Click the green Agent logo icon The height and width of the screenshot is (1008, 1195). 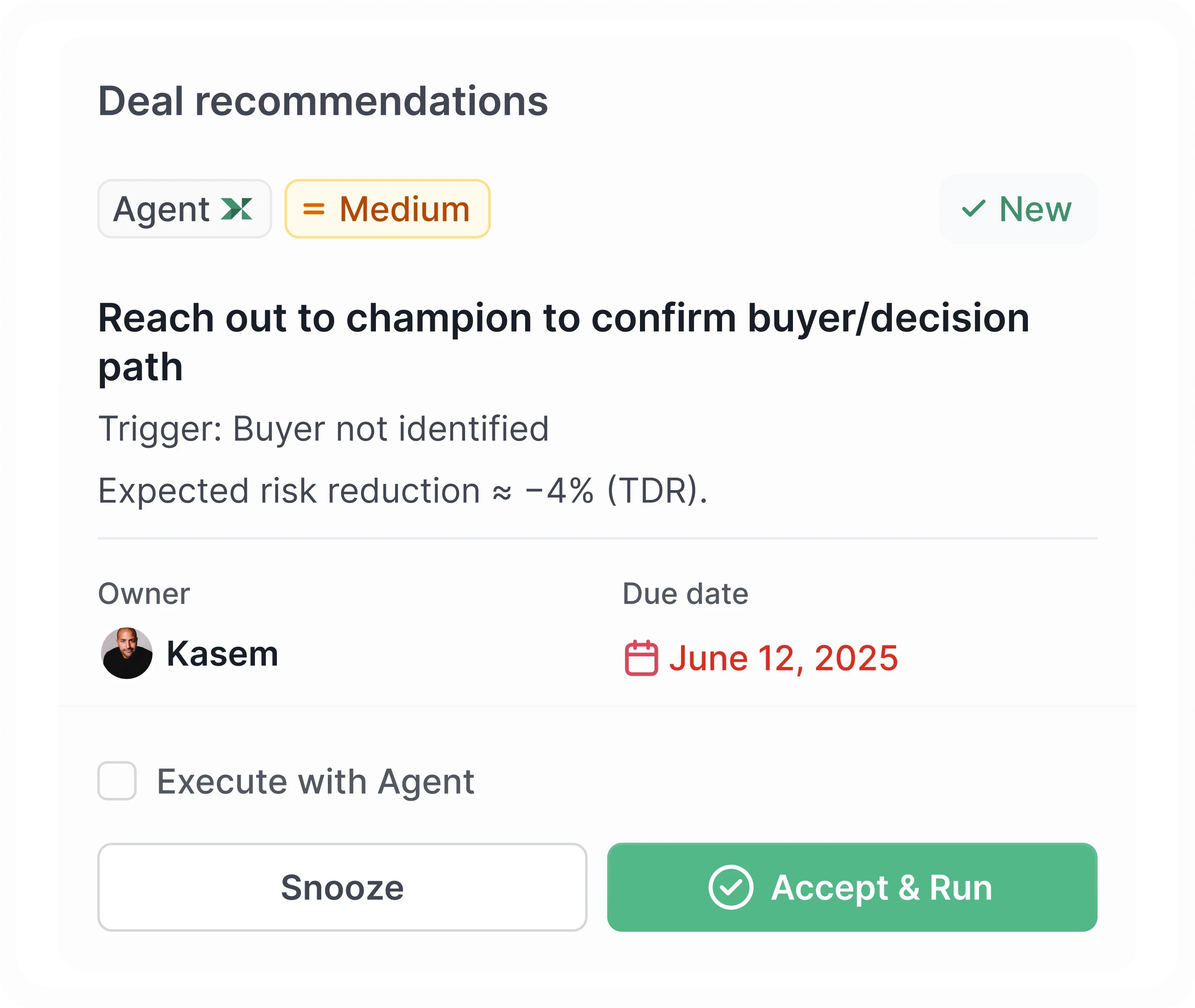237,209
